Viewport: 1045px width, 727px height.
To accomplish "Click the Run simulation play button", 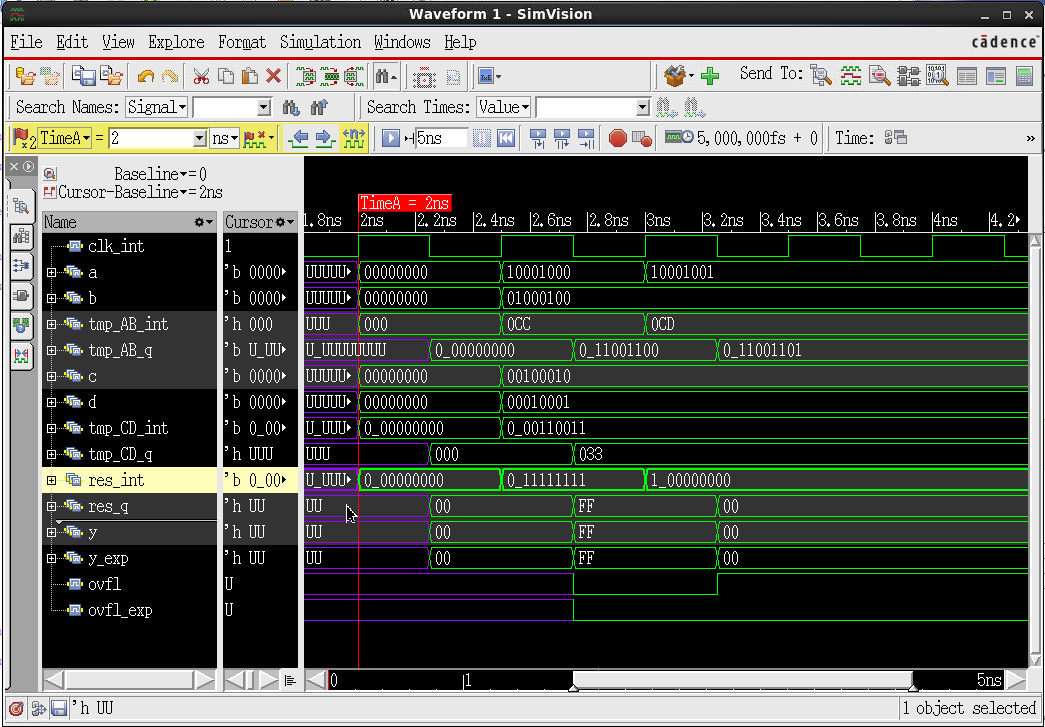I will (391, 139).
